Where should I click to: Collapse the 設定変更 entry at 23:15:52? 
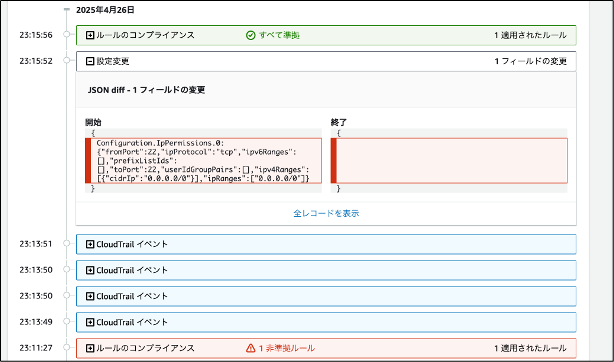click(x=90, y=61)
